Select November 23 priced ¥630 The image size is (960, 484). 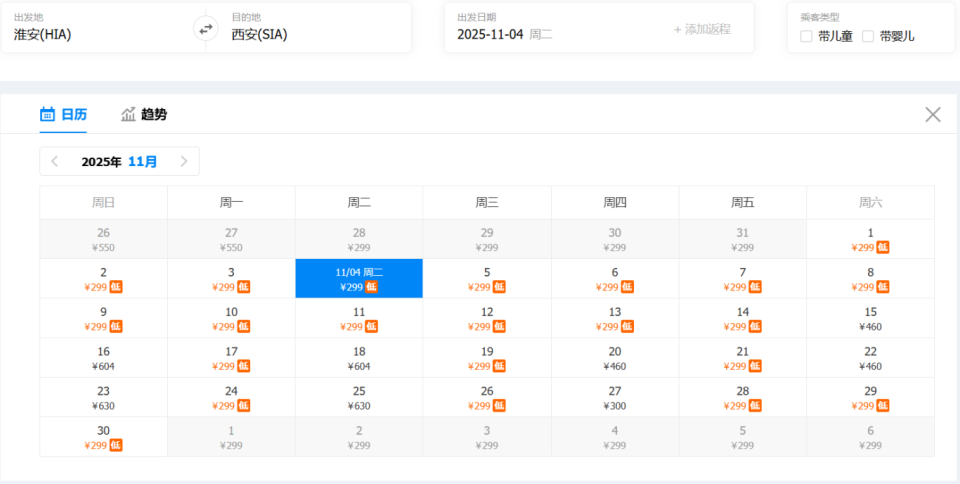pyautogui.click(x=103, y=398)
